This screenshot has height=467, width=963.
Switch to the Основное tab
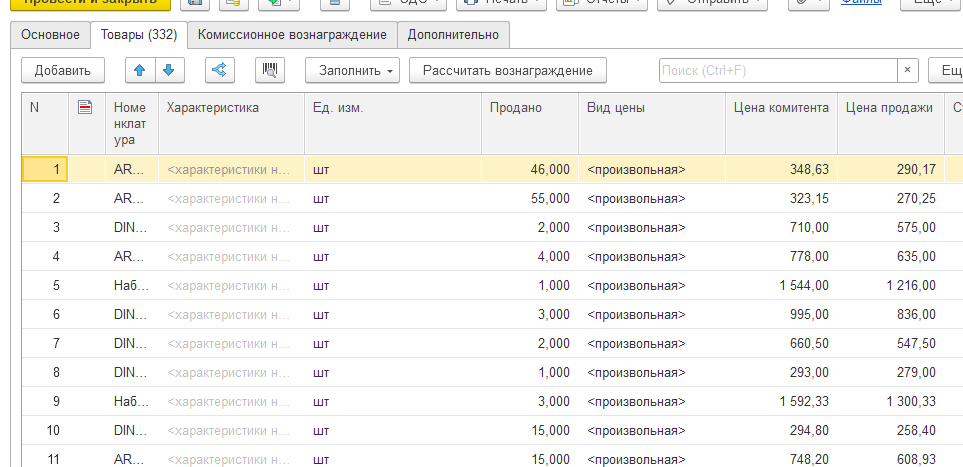tap(50, 34)
